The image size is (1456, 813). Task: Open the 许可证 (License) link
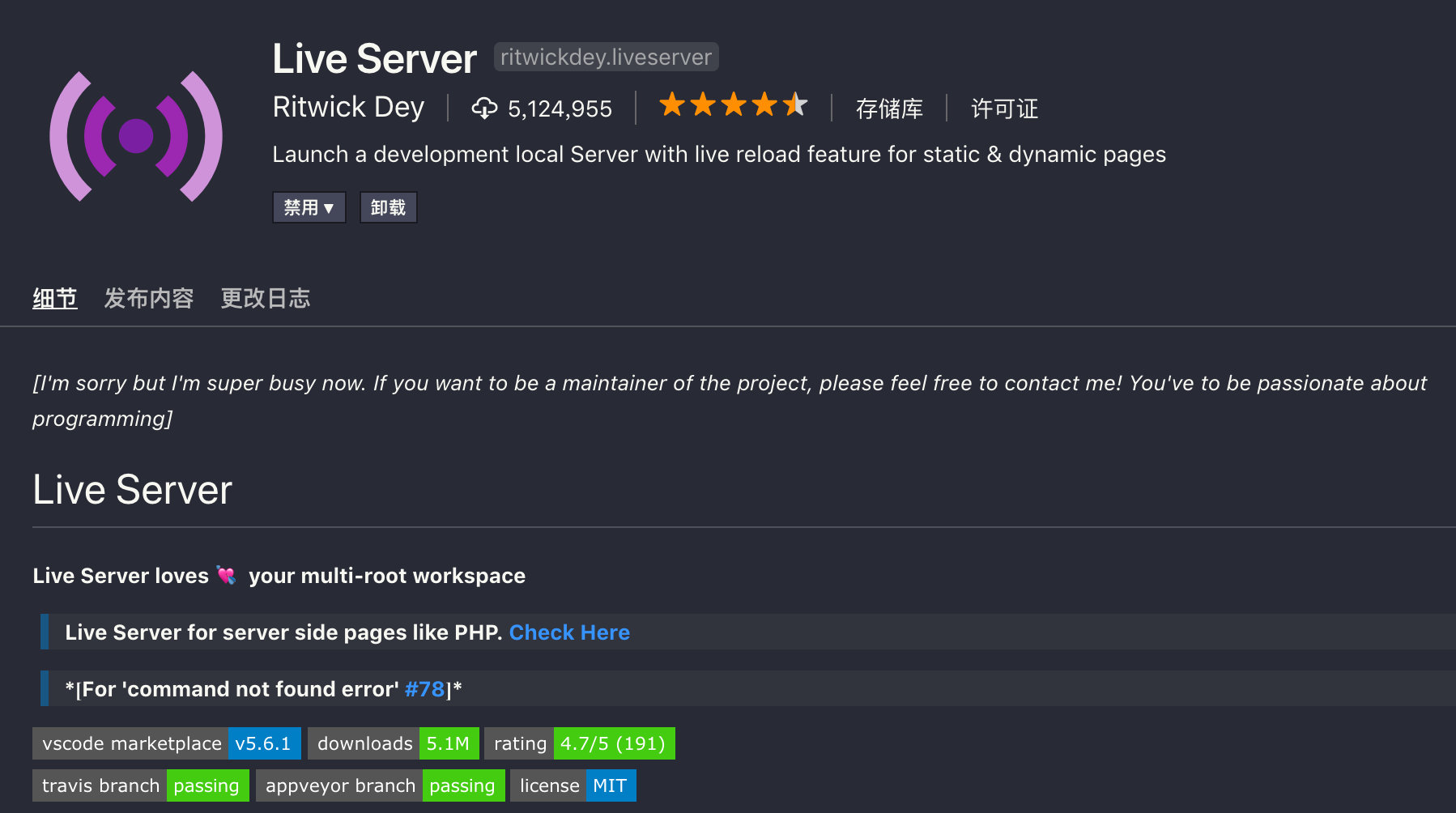1004,109
